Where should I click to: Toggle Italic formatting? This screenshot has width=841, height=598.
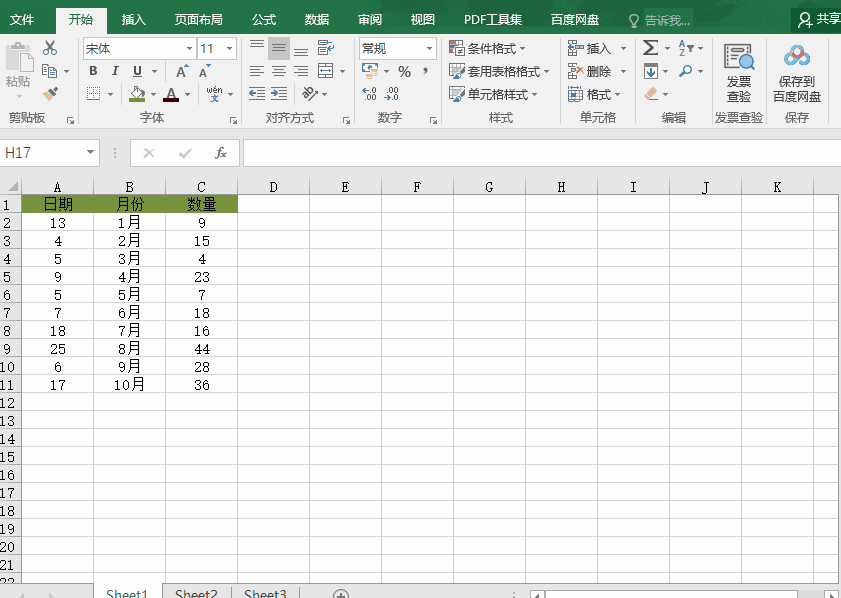coord(115,71)
